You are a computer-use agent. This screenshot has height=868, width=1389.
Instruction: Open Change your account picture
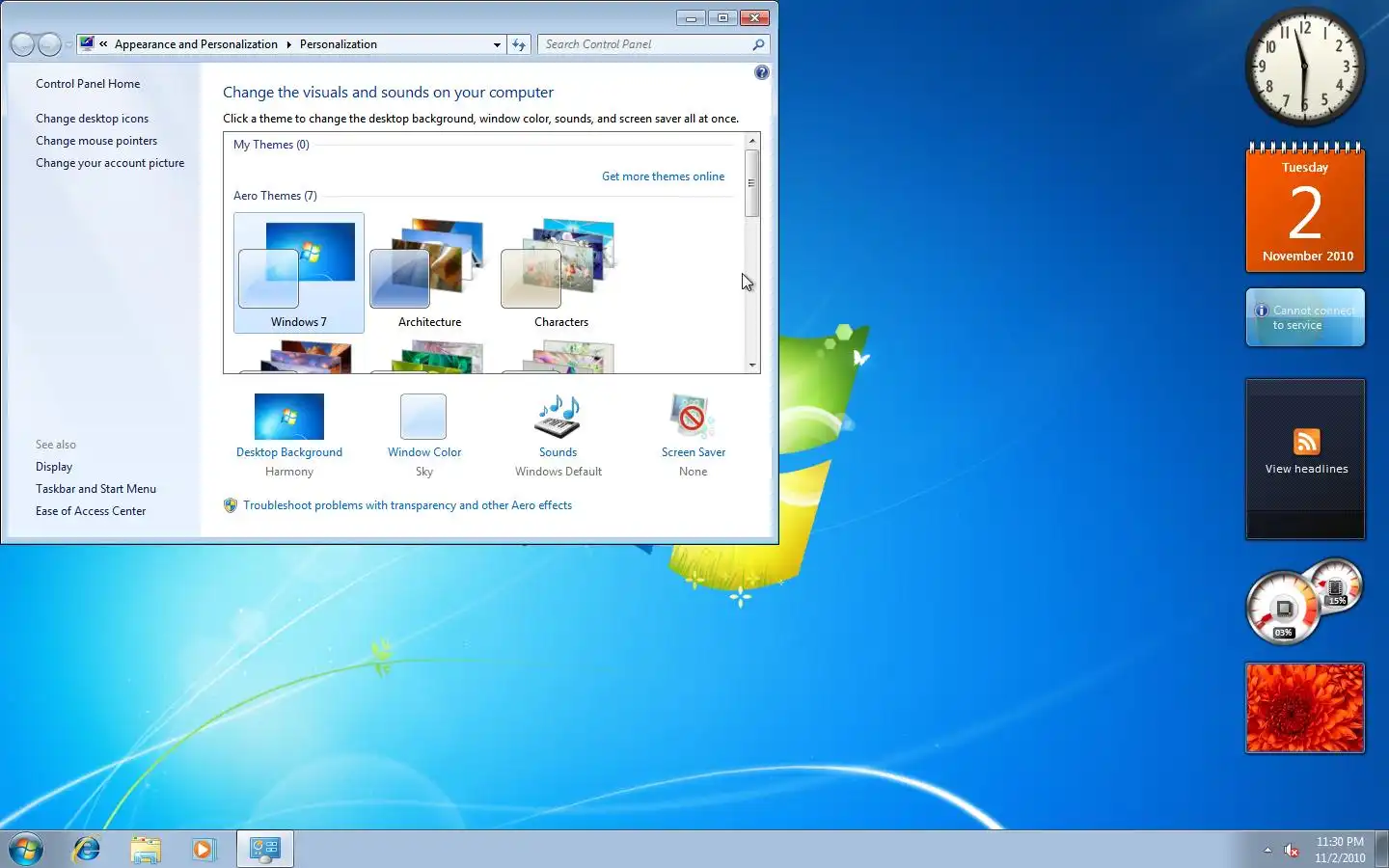point(110,163)
